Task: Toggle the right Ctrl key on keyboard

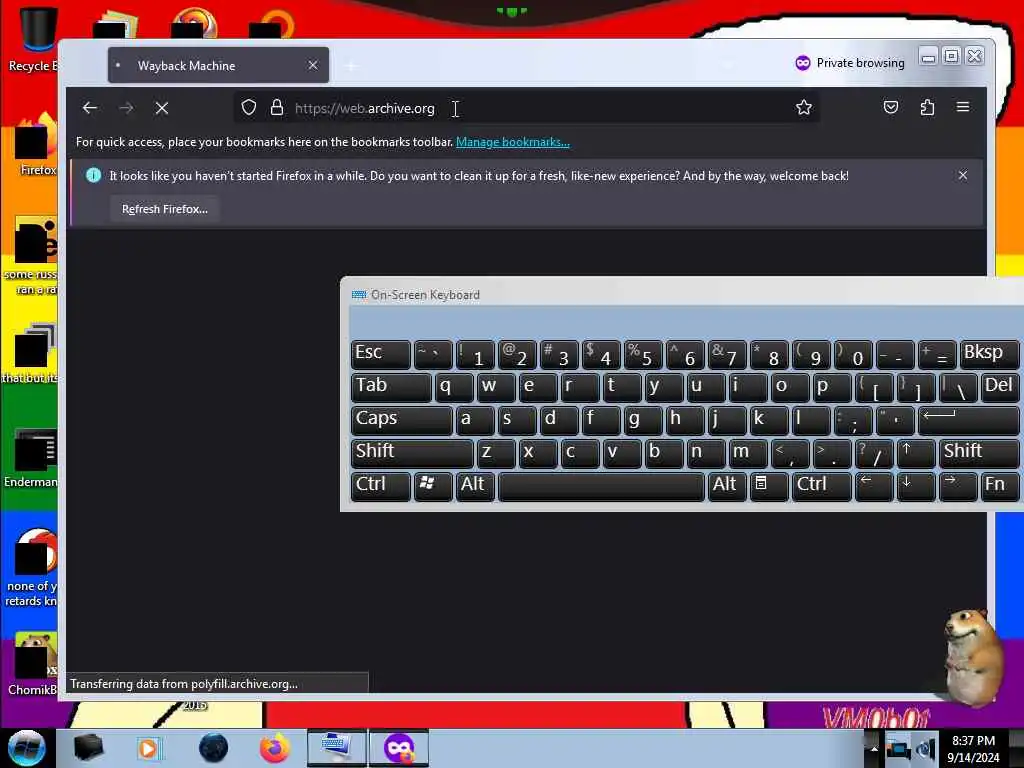Action: (x=822, y=487)
